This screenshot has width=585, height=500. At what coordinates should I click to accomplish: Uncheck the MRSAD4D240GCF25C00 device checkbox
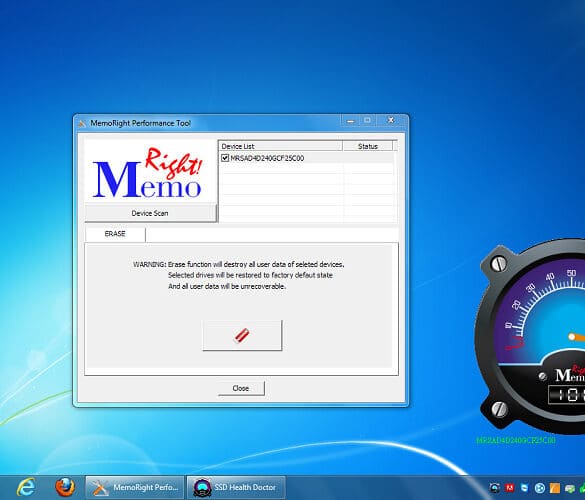click(x=225, y=158)
